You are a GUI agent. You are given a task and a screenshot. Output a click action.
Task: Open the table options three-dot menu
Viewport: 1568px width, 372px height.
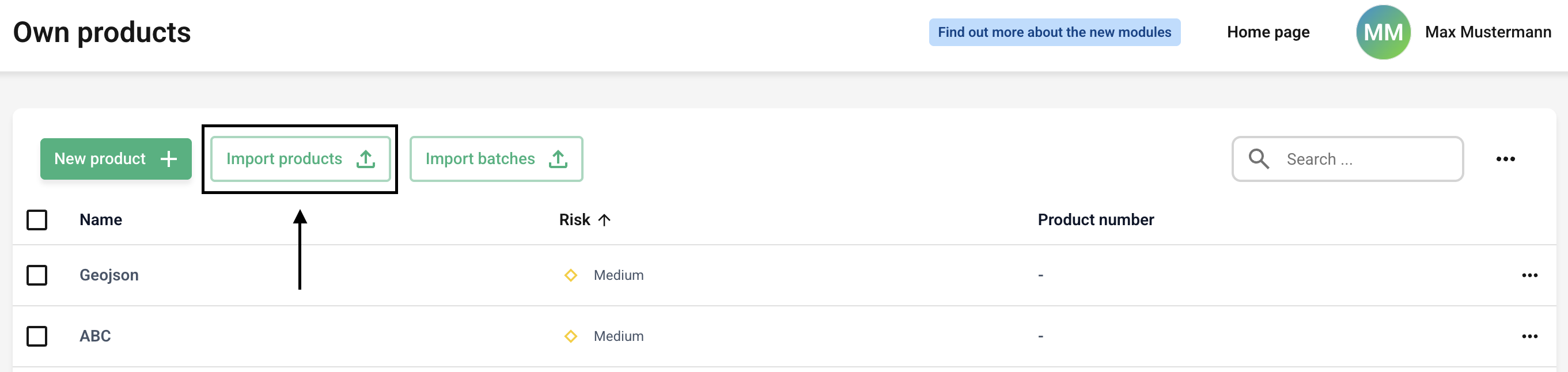coord(1505,159)
